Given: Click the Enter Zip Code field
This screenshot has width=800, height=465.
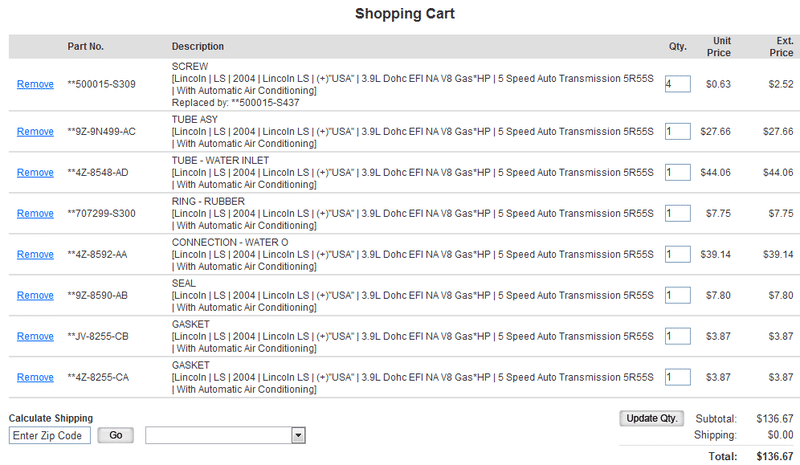Looking at the screenshot, I should point(49,435).
